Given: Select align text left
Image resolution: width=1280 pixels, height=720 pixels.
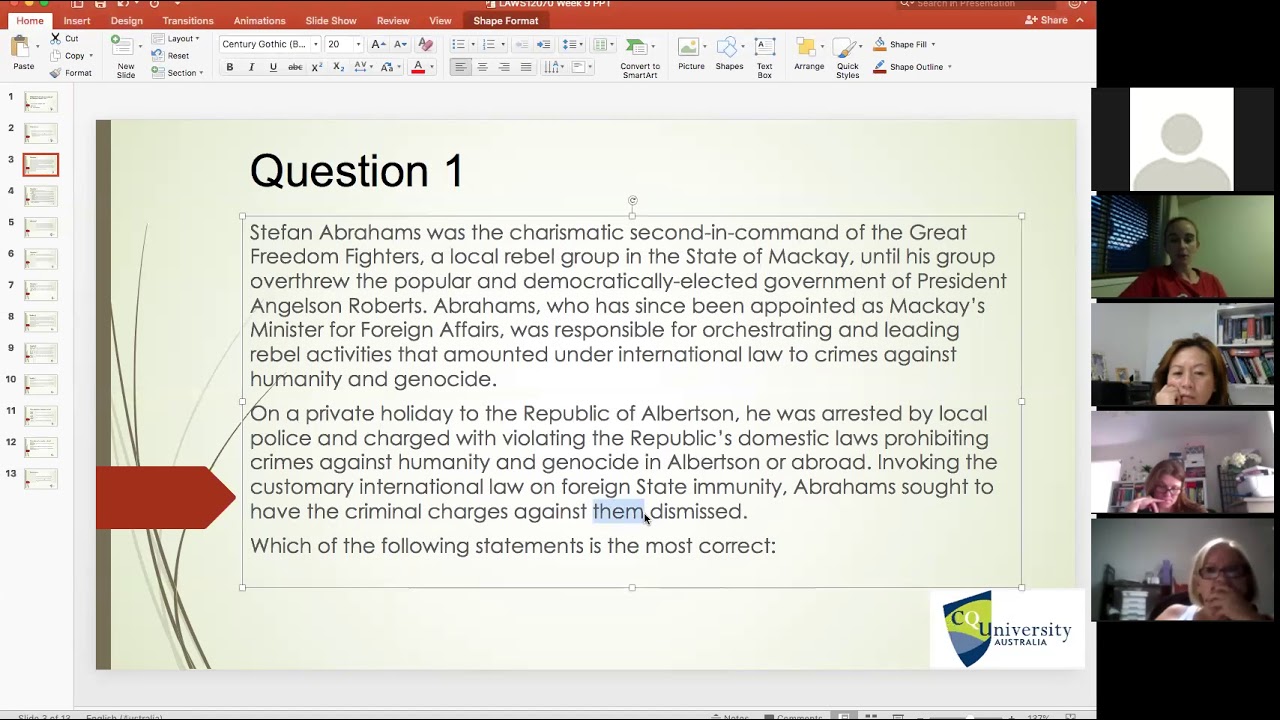Looking at the screenshot, I should (460, 67).
